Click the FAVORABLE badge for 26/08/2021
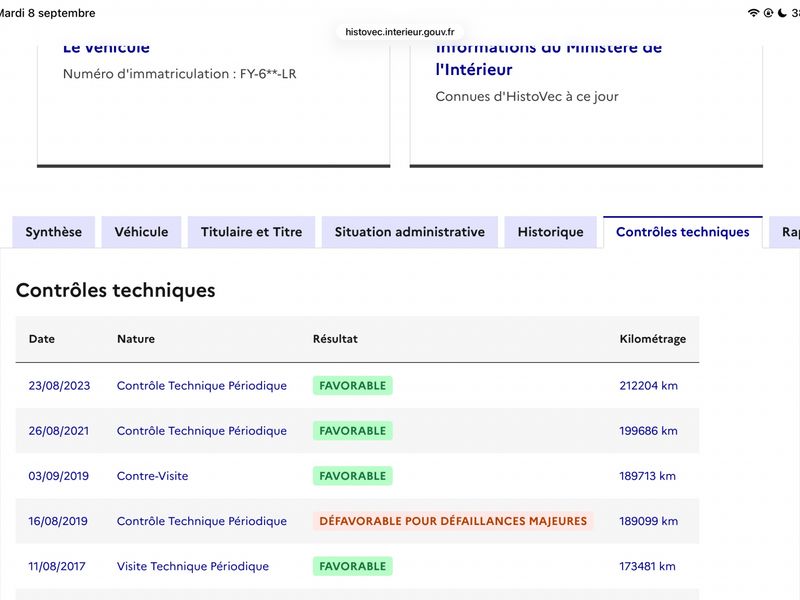The width and height of the screenshot is (800, 600). [353, 431]
